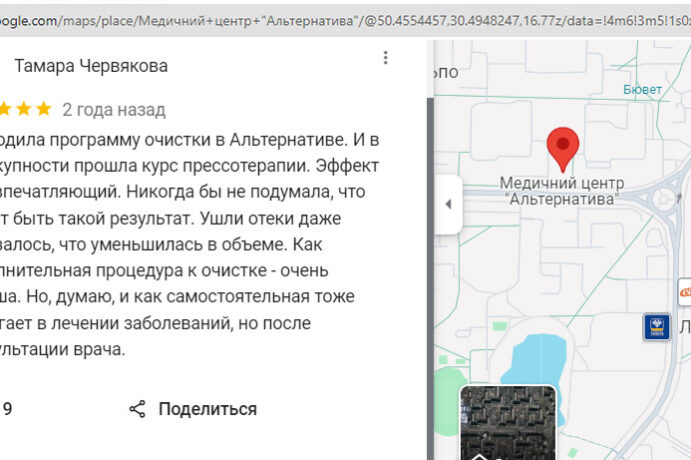Open reviewer profile Тамара Червякова

[90, 66]
